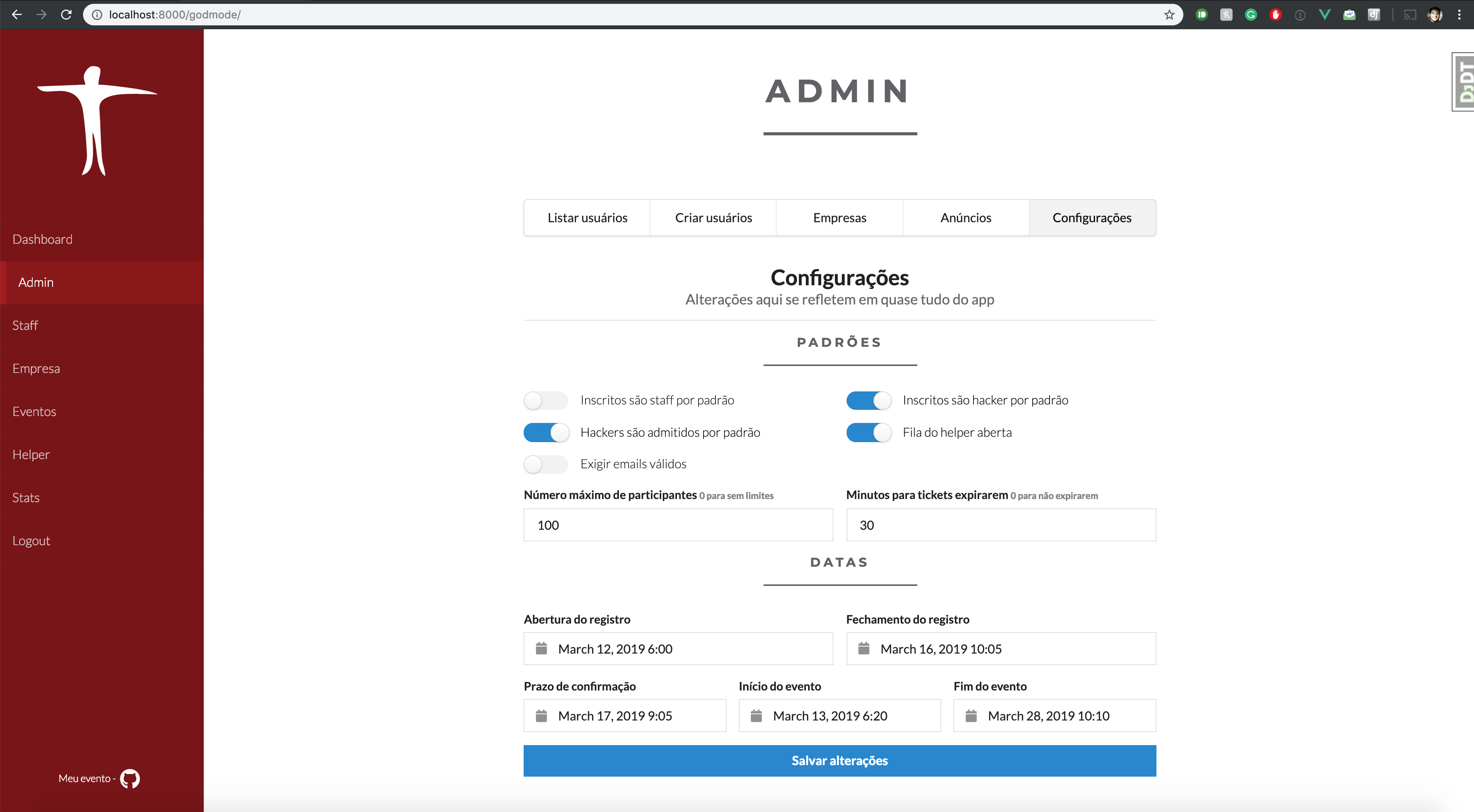1474x812 pixels.
Task: Go to Stats in the sidebar
Action: [26, 497]
